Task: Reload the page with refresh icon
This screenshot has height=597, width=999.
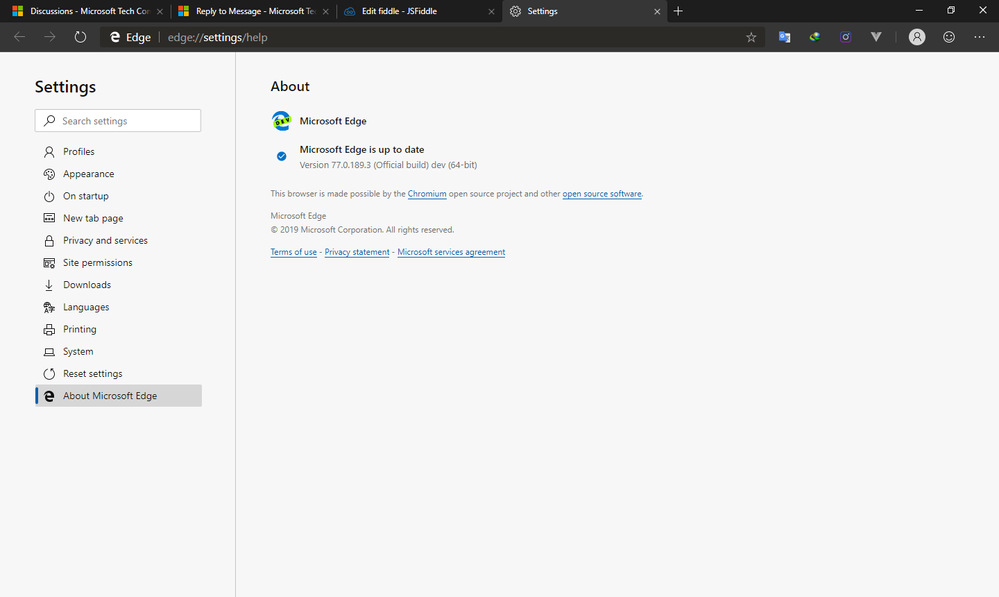Action: coord(80,37)
